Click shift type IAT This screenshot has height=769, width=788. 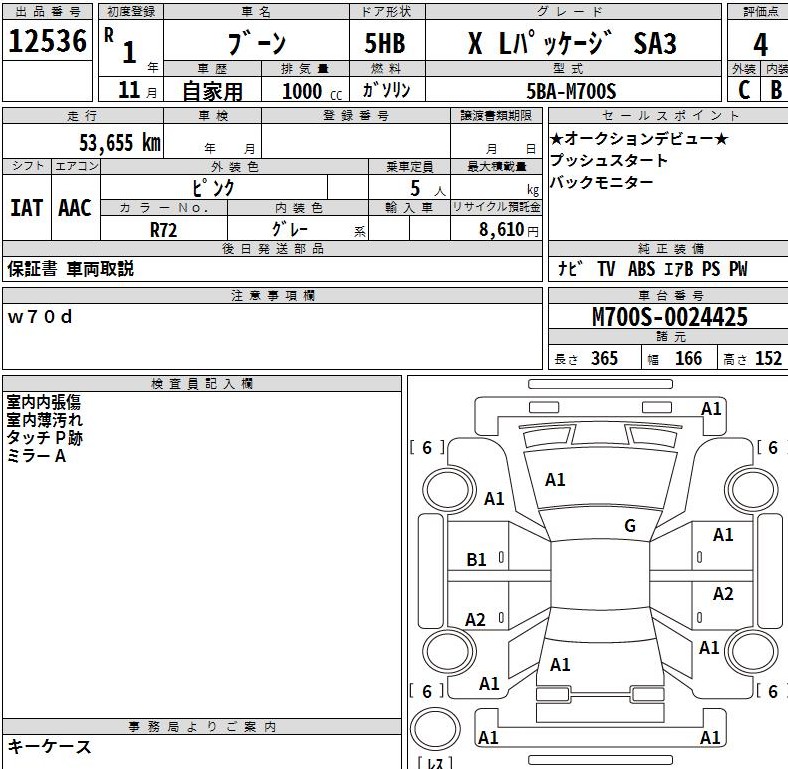click(27, 208)
